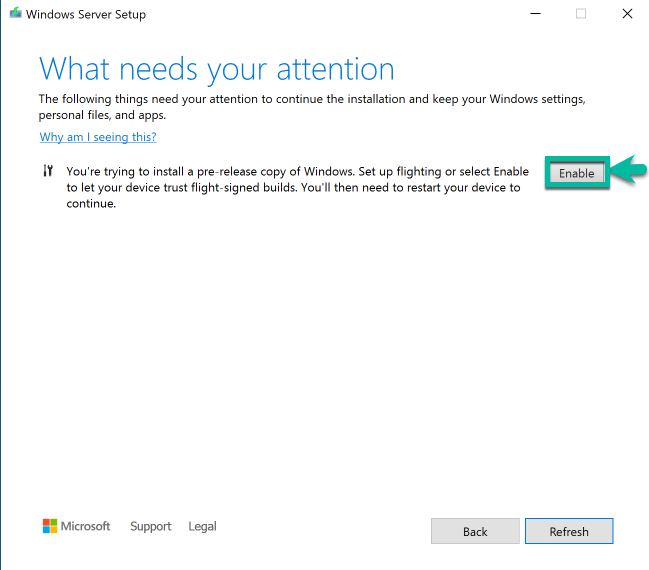Screen dimensions: 649x570
Task: Click the Refresh button
Action: [569, 531]
